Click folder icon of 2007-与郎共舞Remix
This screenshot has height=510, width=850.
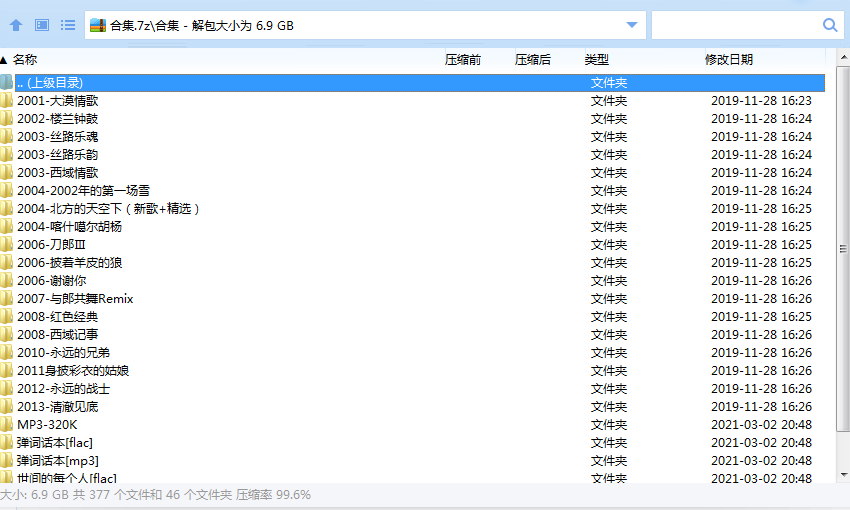(x=6, y=299)
